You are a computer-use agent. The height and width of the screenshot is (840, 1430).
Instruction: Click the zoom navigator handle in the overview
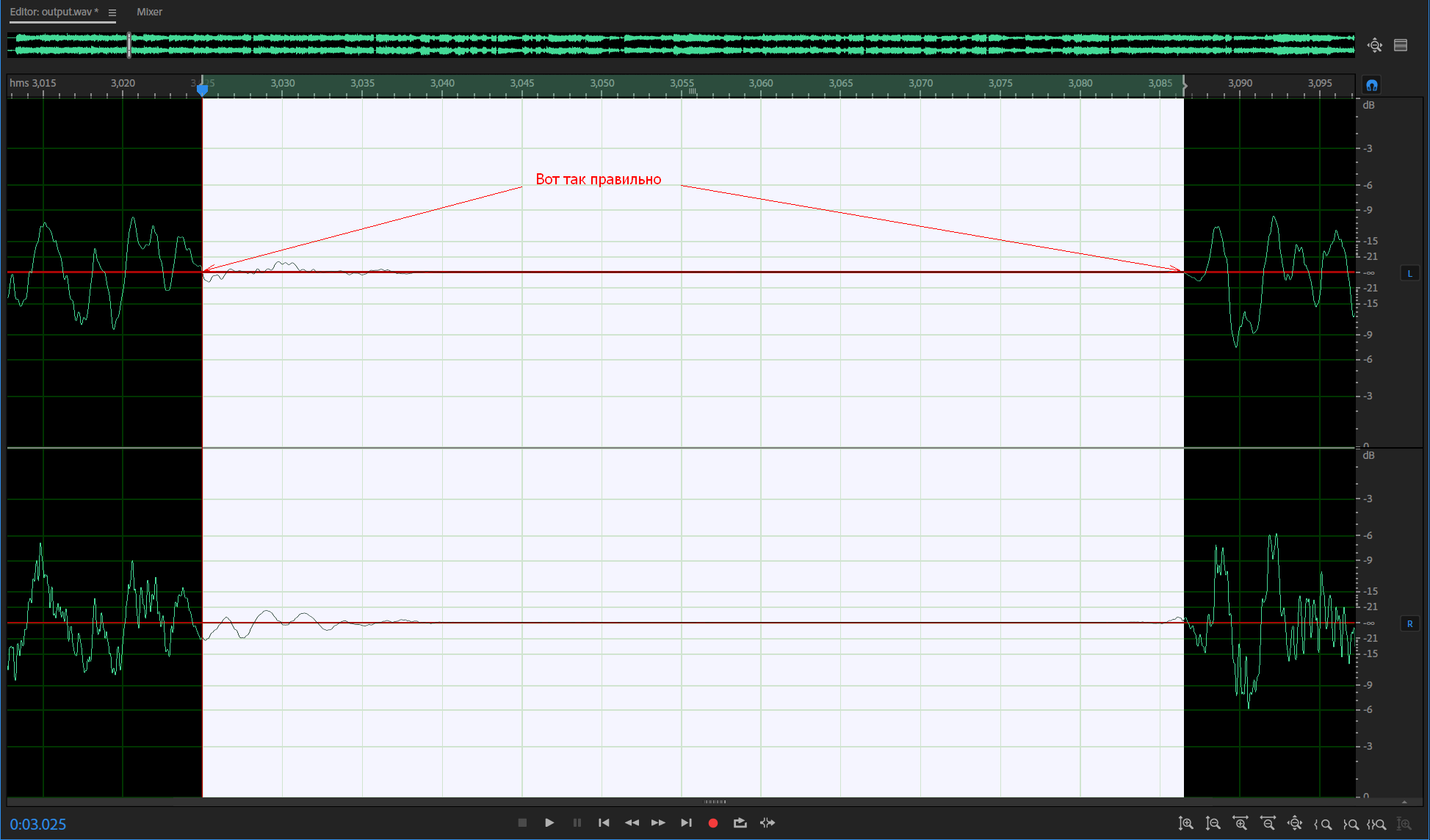pos(129,45)
